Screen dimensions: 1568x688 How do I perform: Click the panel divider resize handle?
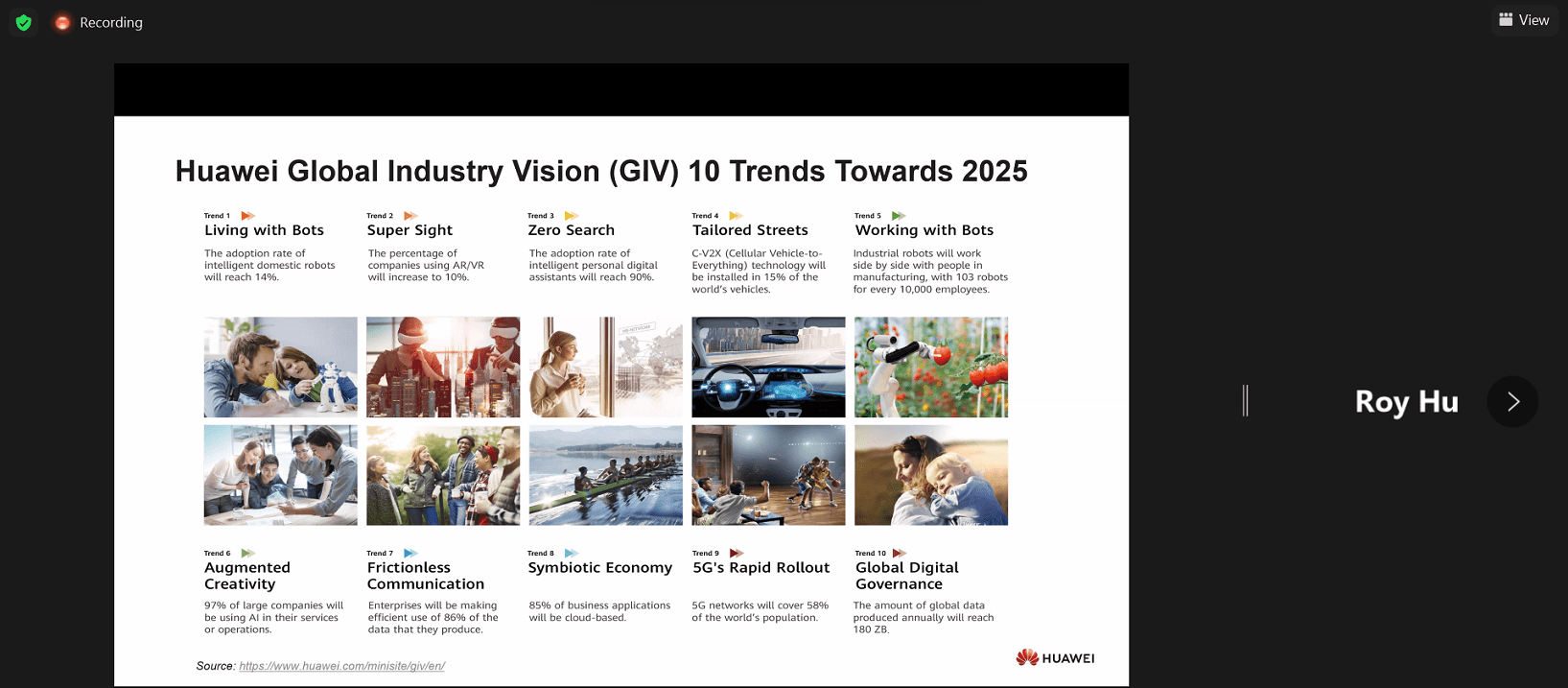pos(1245,400)
